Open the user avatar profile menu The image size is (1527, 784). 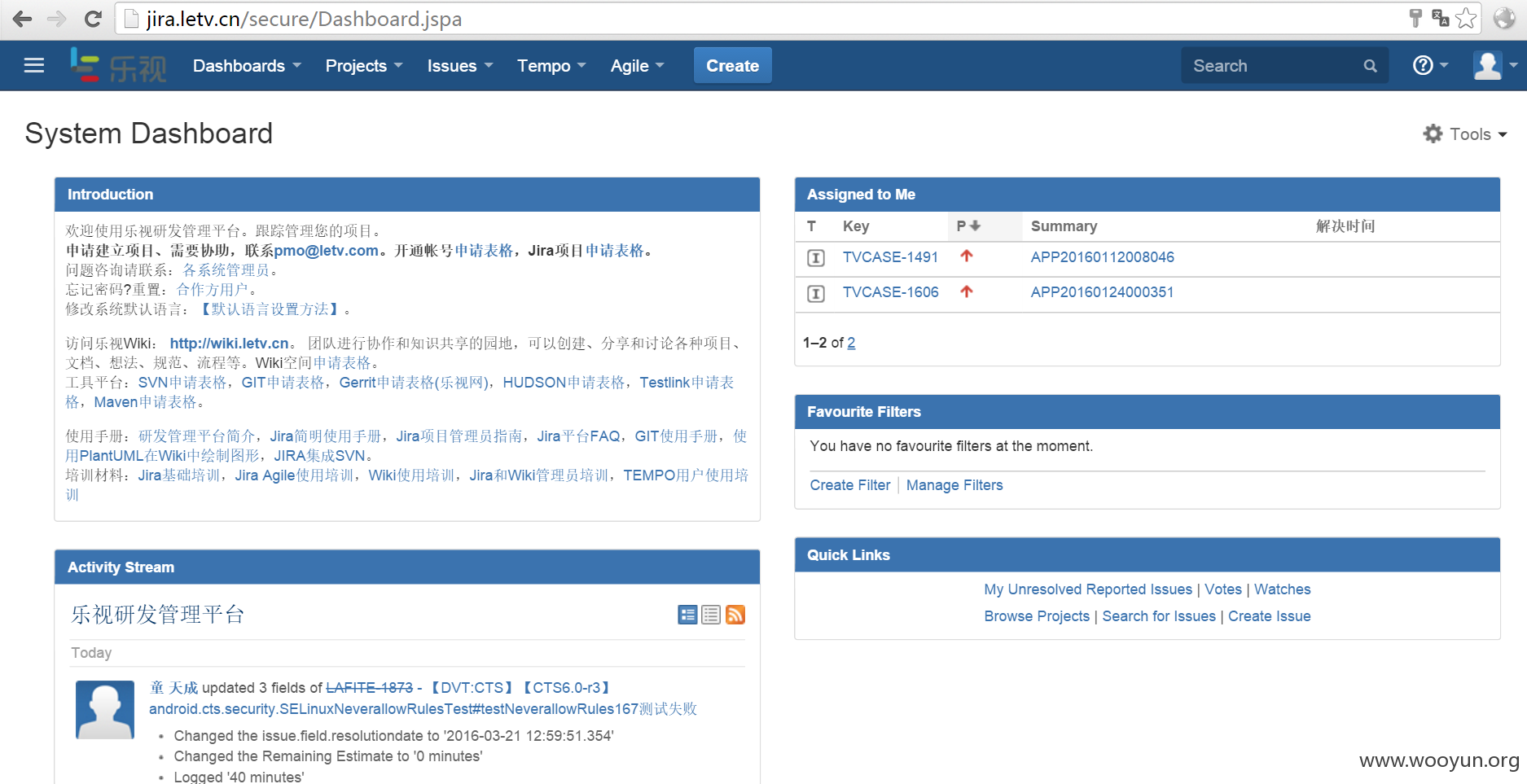[1495, 65]
